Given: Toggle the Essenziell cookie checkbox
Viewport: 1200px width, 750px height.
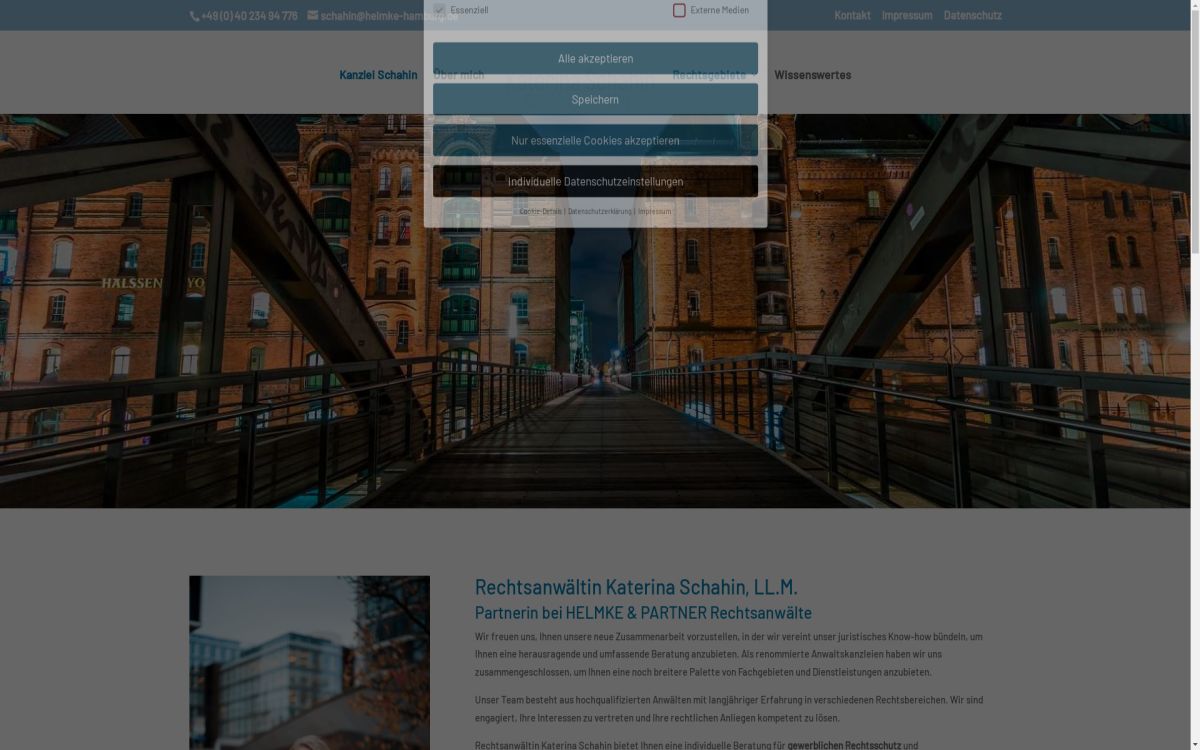Looking at the screenshot, I should click(438, 8).
